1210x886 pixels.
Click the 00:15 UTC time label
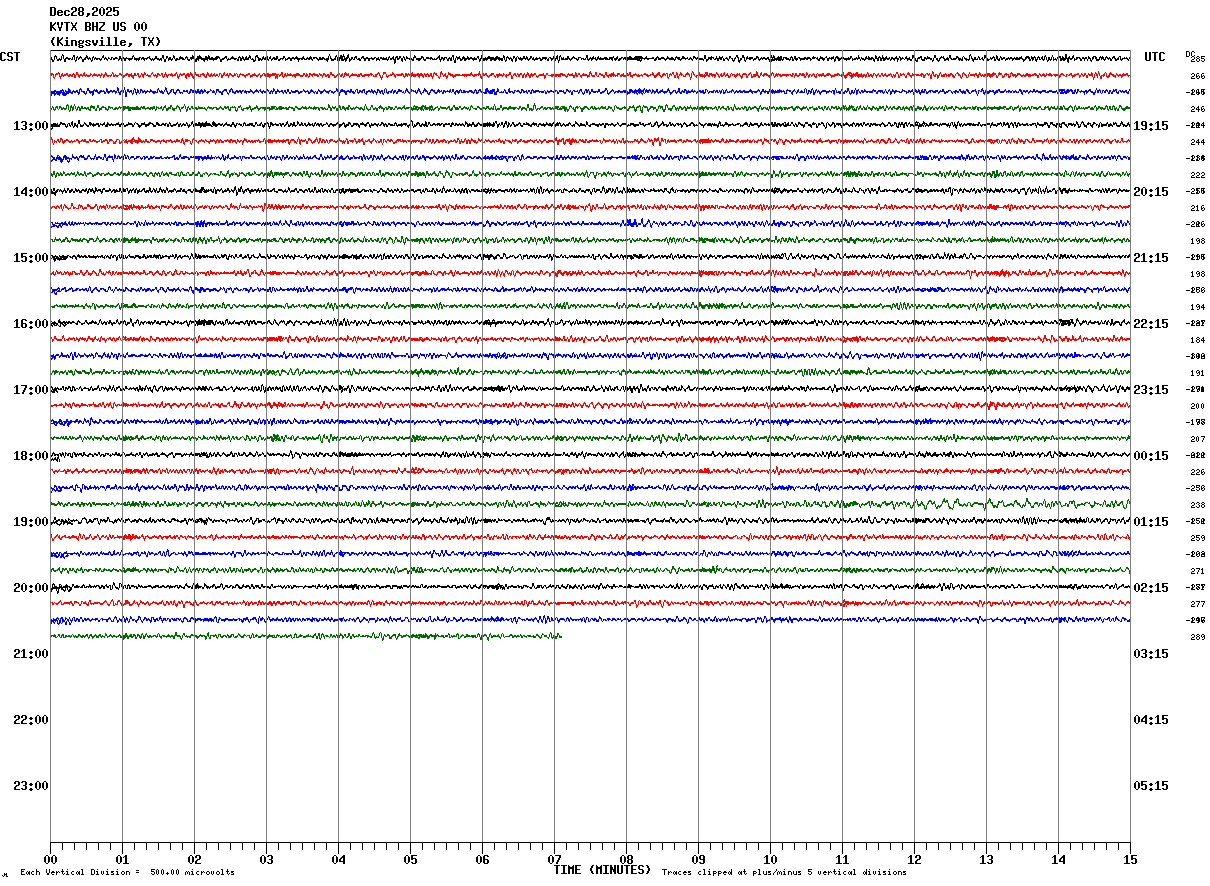point(1151,456)
